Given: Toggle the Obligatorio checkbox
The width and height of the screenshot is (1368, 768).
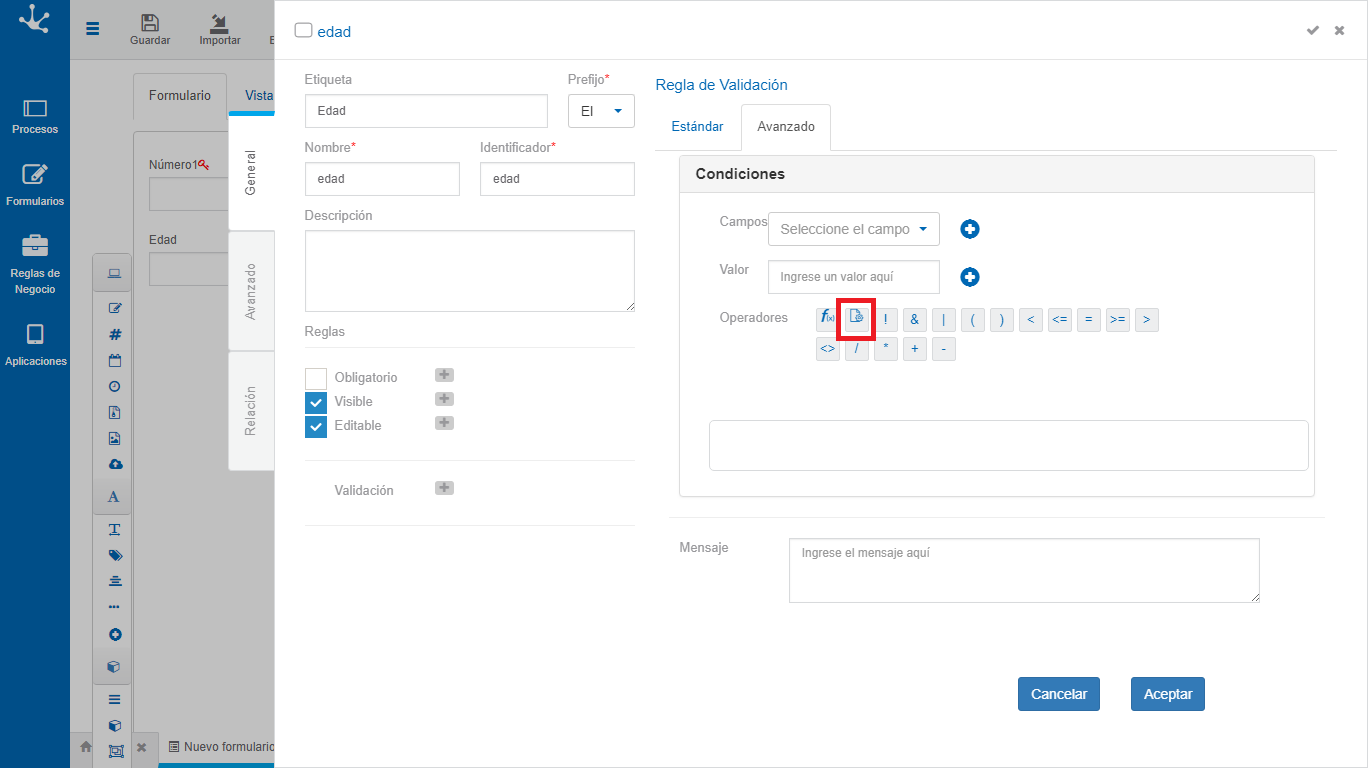Looking at the screenshot, I should point(316,378).
